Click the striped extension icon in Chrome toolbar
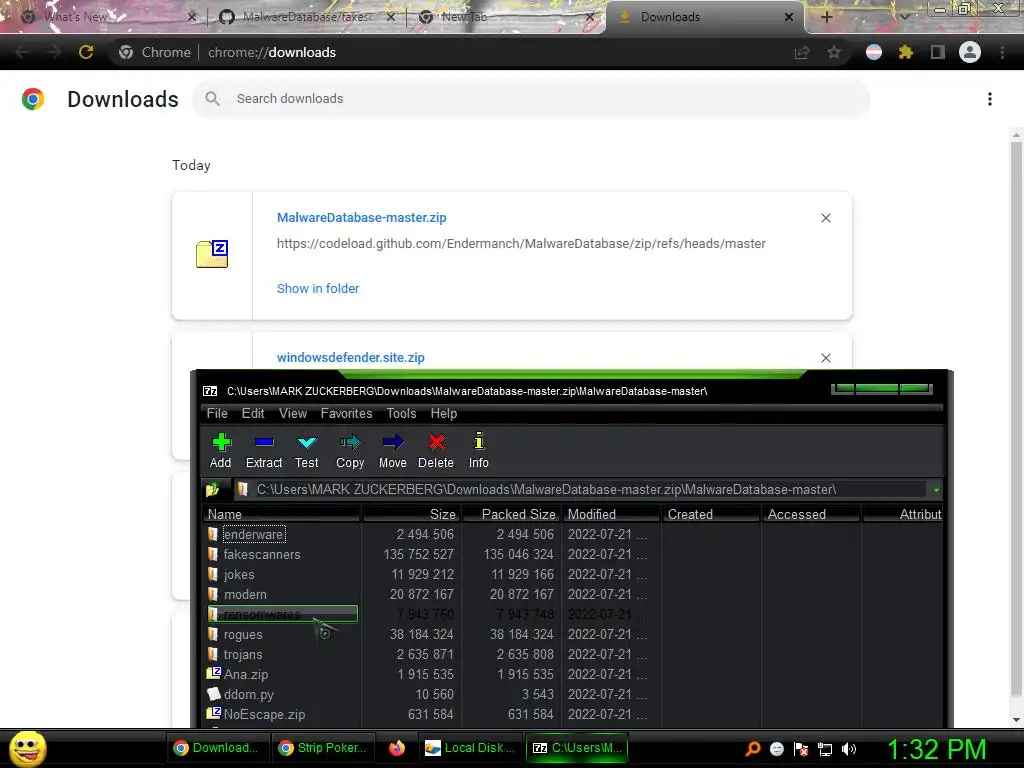1024x768 pixels. (874, 52)
